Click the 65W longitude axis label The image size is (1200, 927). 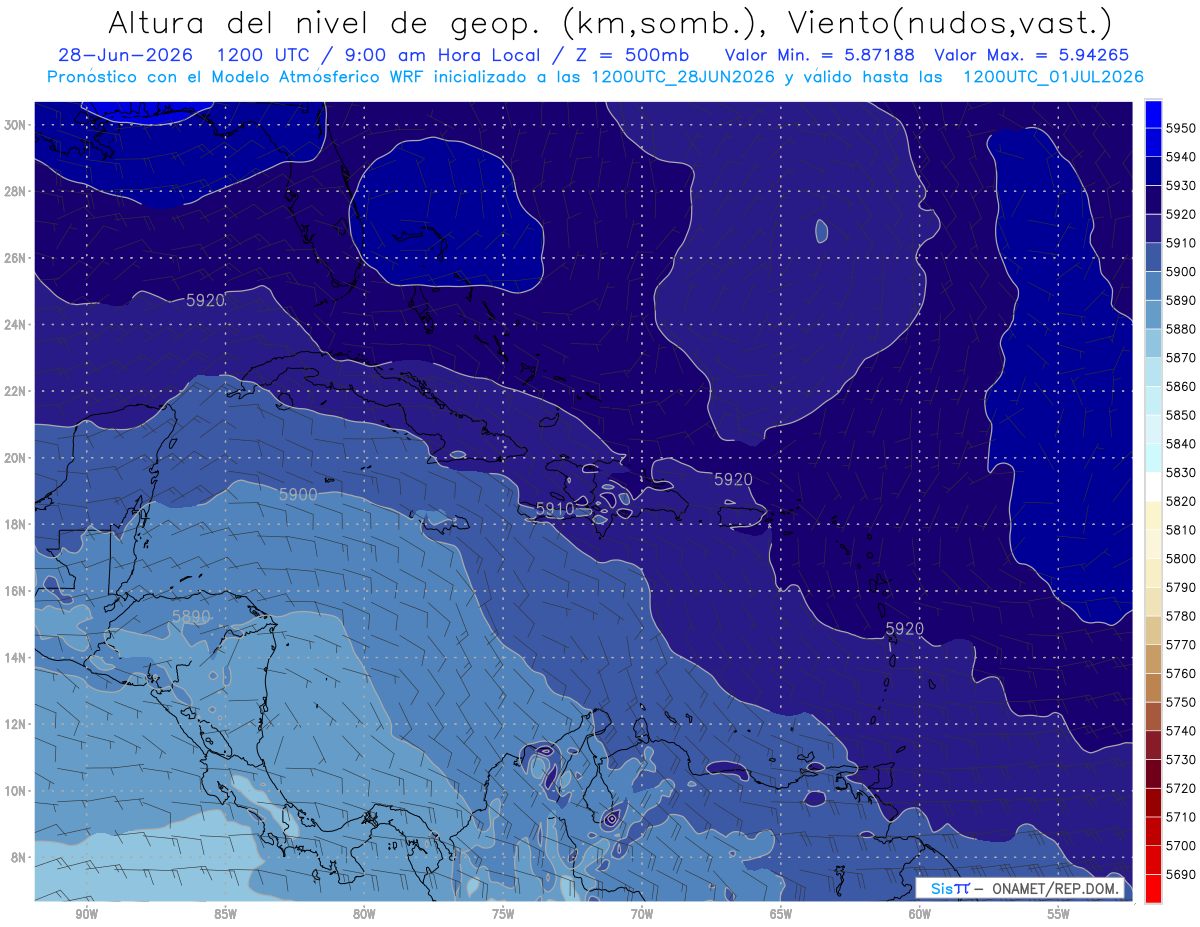coord(781,915)
